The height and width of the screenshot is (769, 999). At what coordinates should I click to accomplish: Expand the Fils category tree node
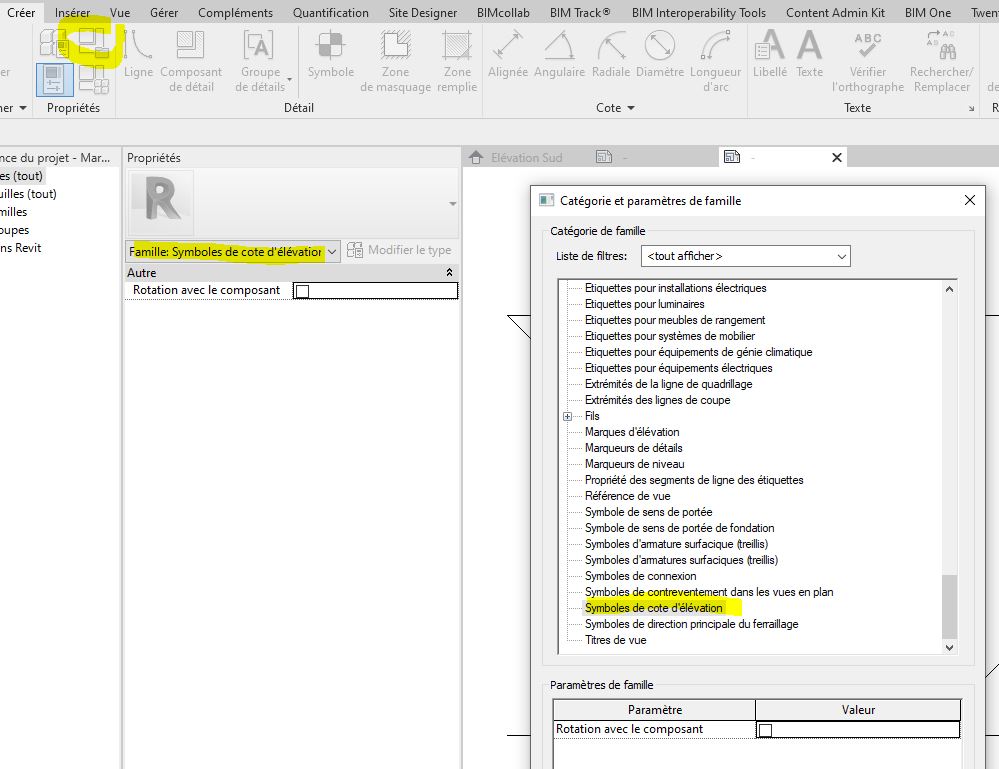pos(568,416)
